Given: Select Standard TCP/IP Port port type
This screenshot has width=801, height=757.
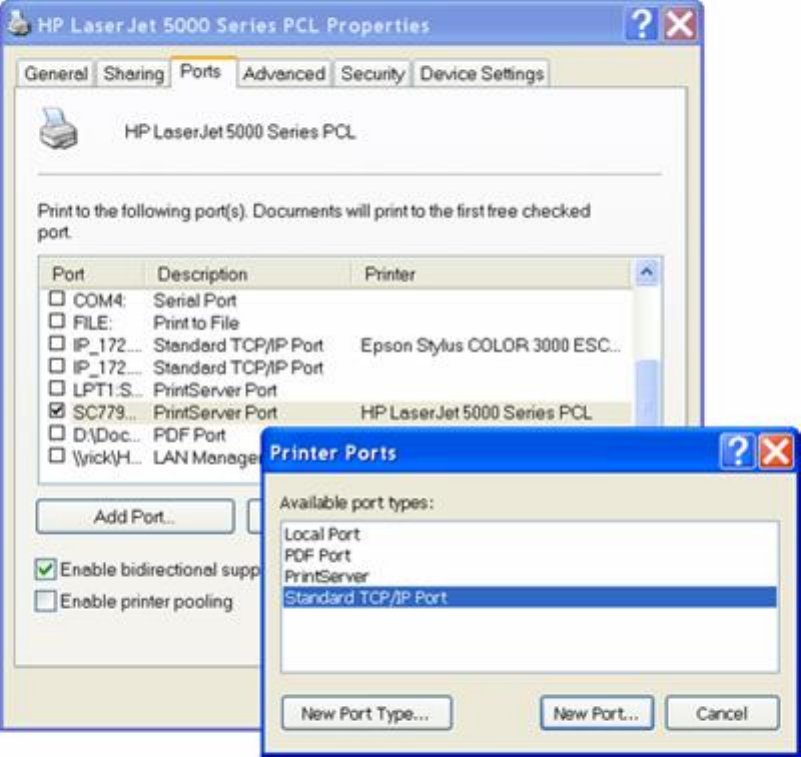Looking at the screenshot, I should click(x=530, y=598).
